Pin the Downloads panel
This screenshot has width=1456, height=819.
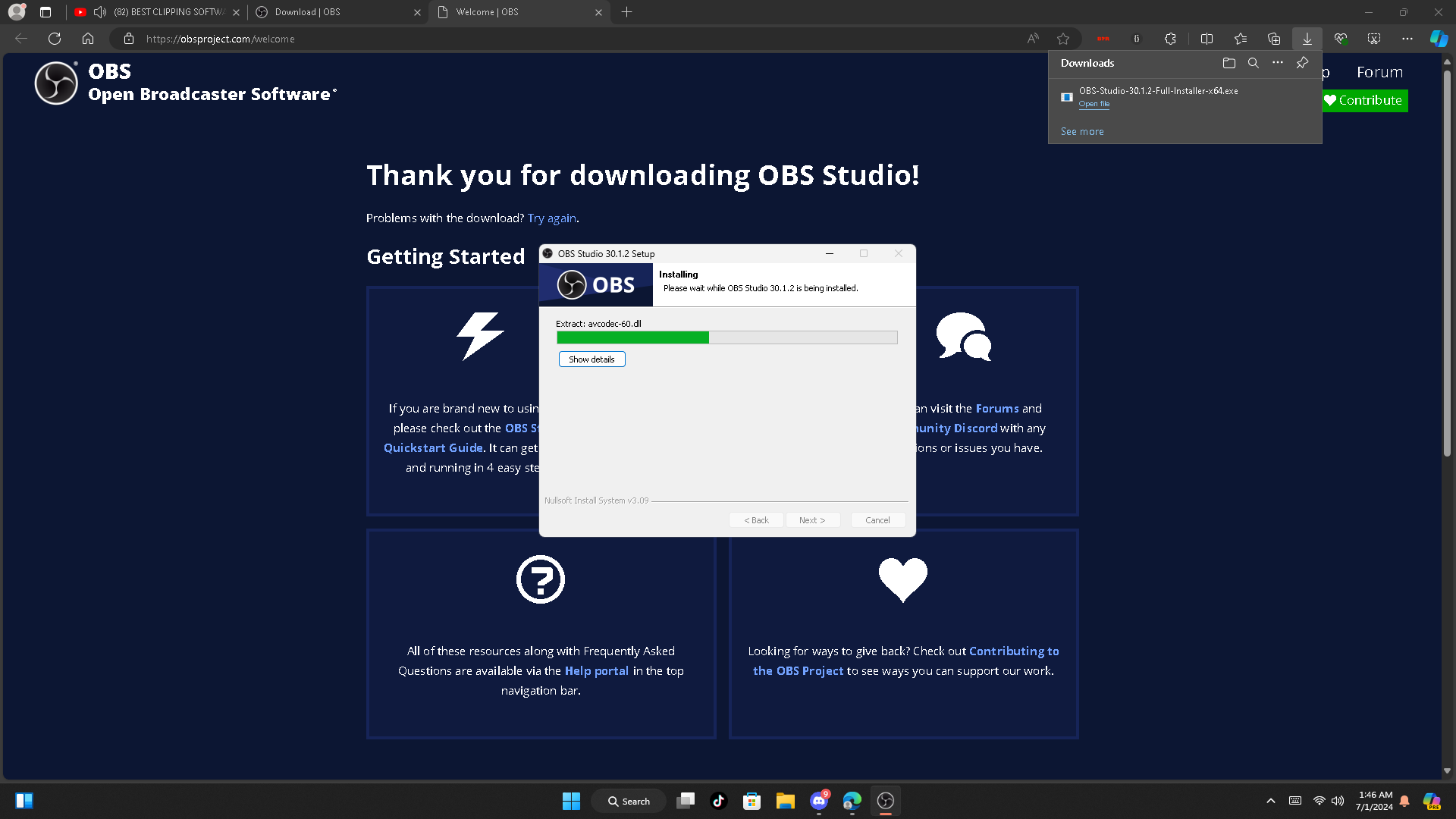(x=1302, y=63)
